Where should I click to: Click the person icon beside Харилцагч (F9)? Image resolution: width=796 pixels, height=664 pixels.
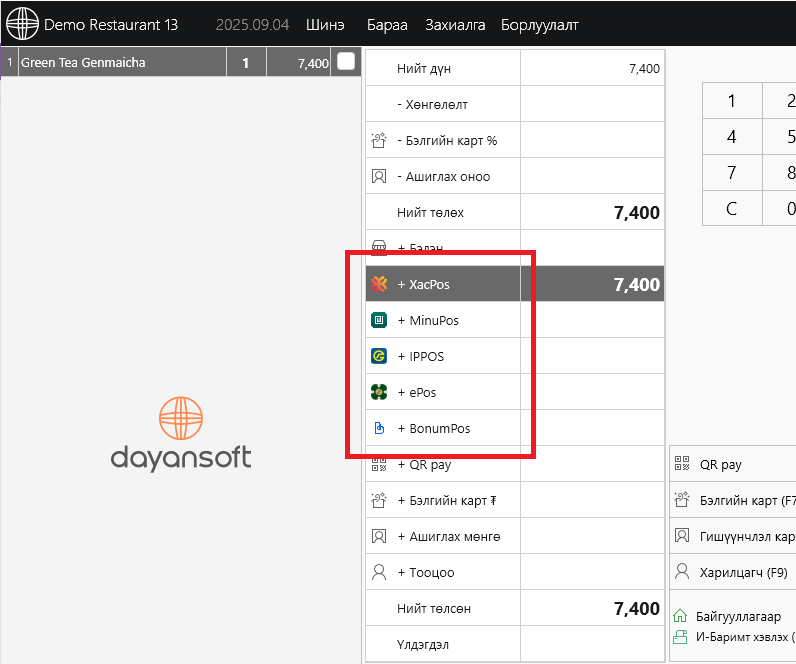click(x=682, y=571)
